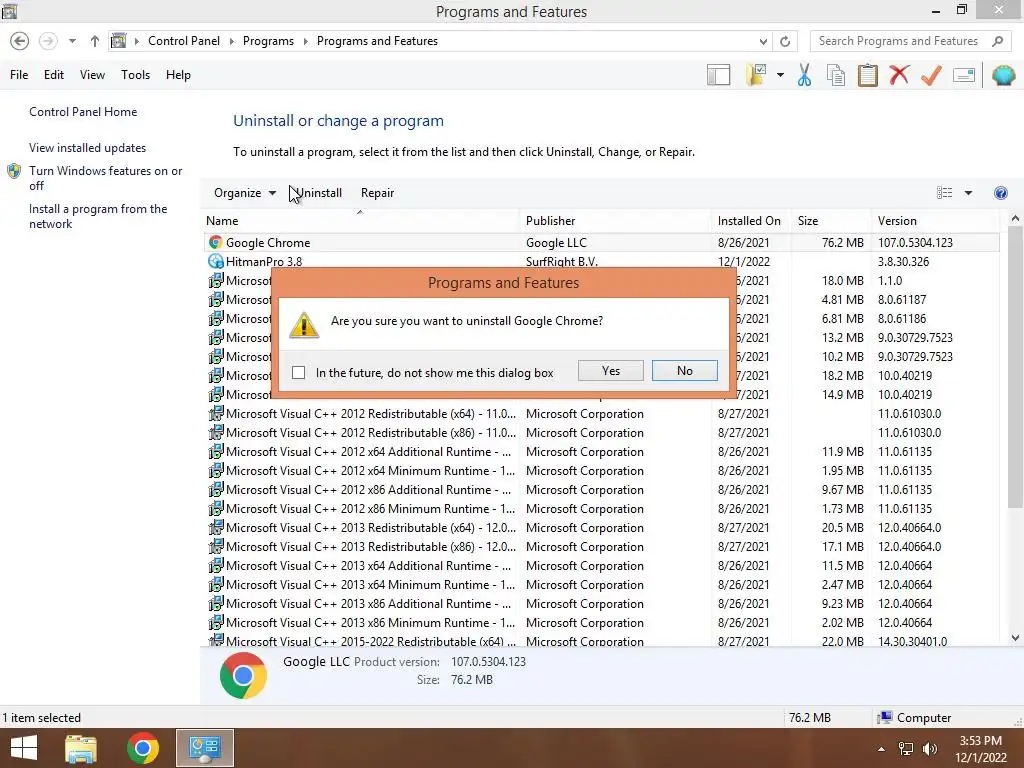Open the Help menu
This screenshot has height=768, width=1024.
(x=178, y=74)
